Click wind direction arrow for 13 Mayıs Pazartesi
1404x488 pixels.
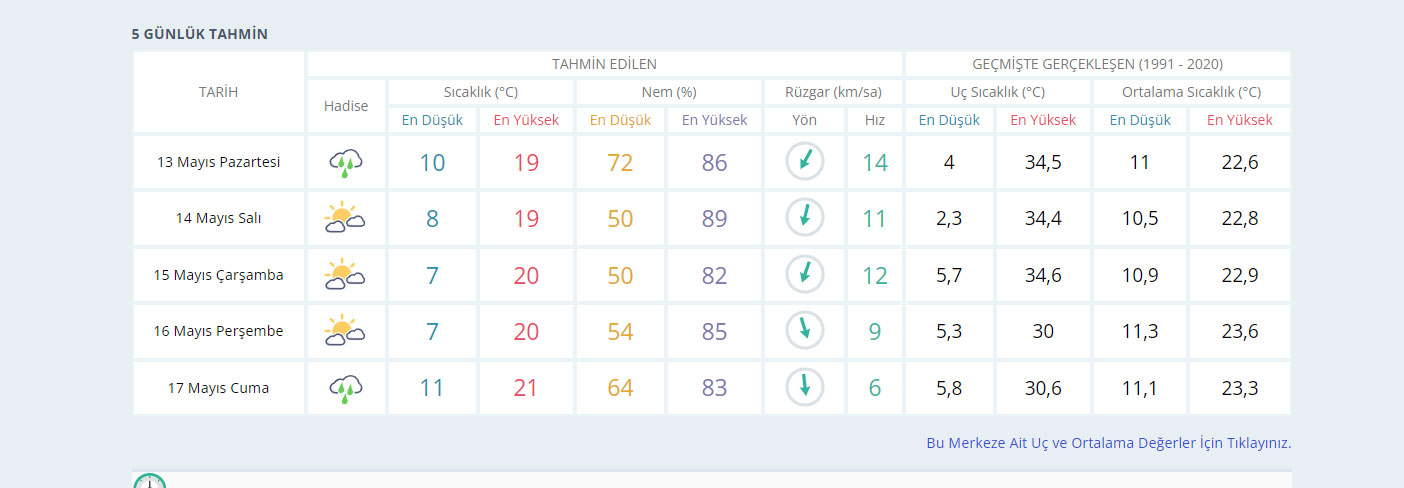804,162
